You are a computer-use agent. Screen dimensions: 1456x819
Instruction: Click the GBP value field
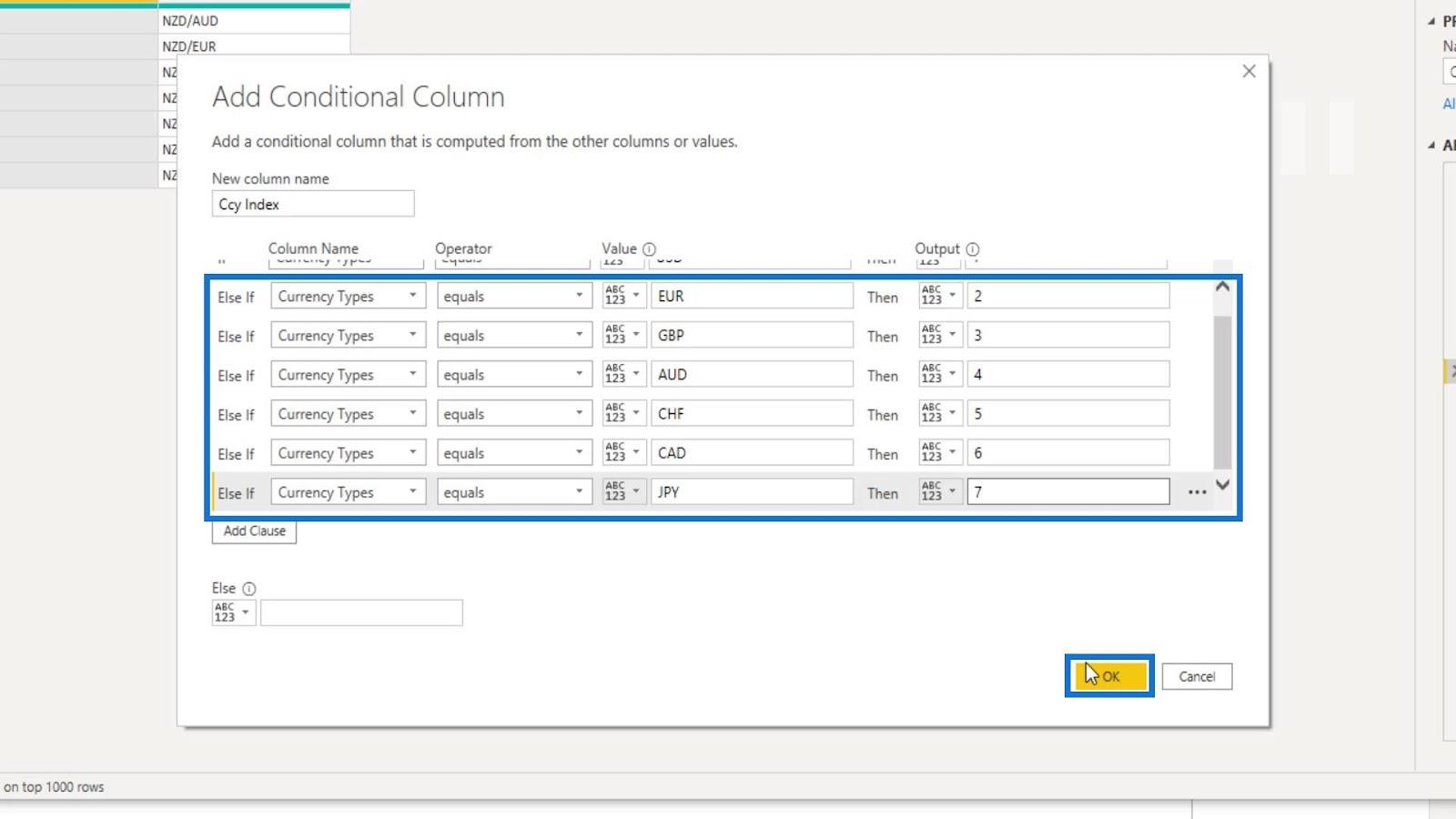point(752,335)
